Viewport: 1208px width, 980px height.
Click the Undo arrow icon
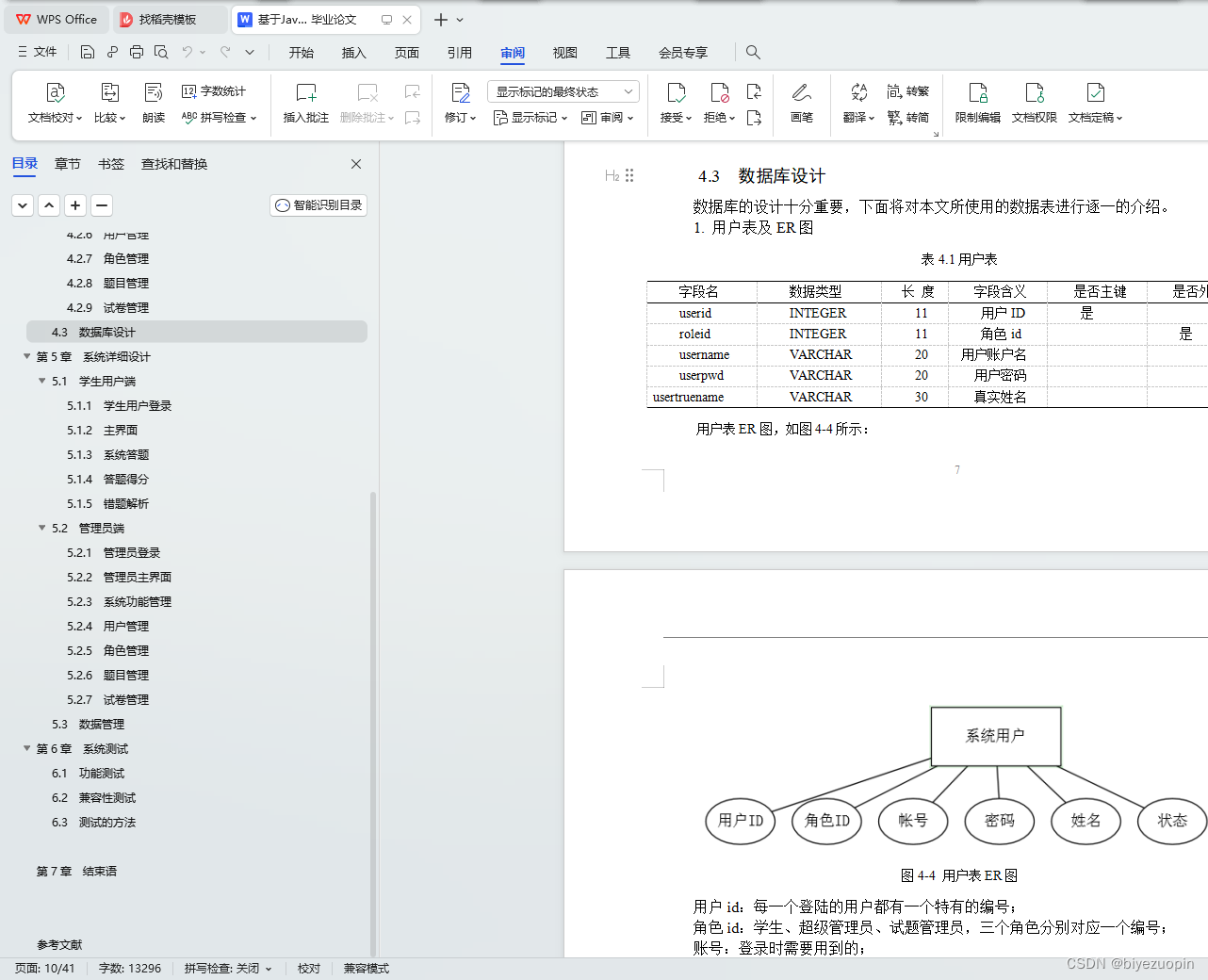pos(188,52)
